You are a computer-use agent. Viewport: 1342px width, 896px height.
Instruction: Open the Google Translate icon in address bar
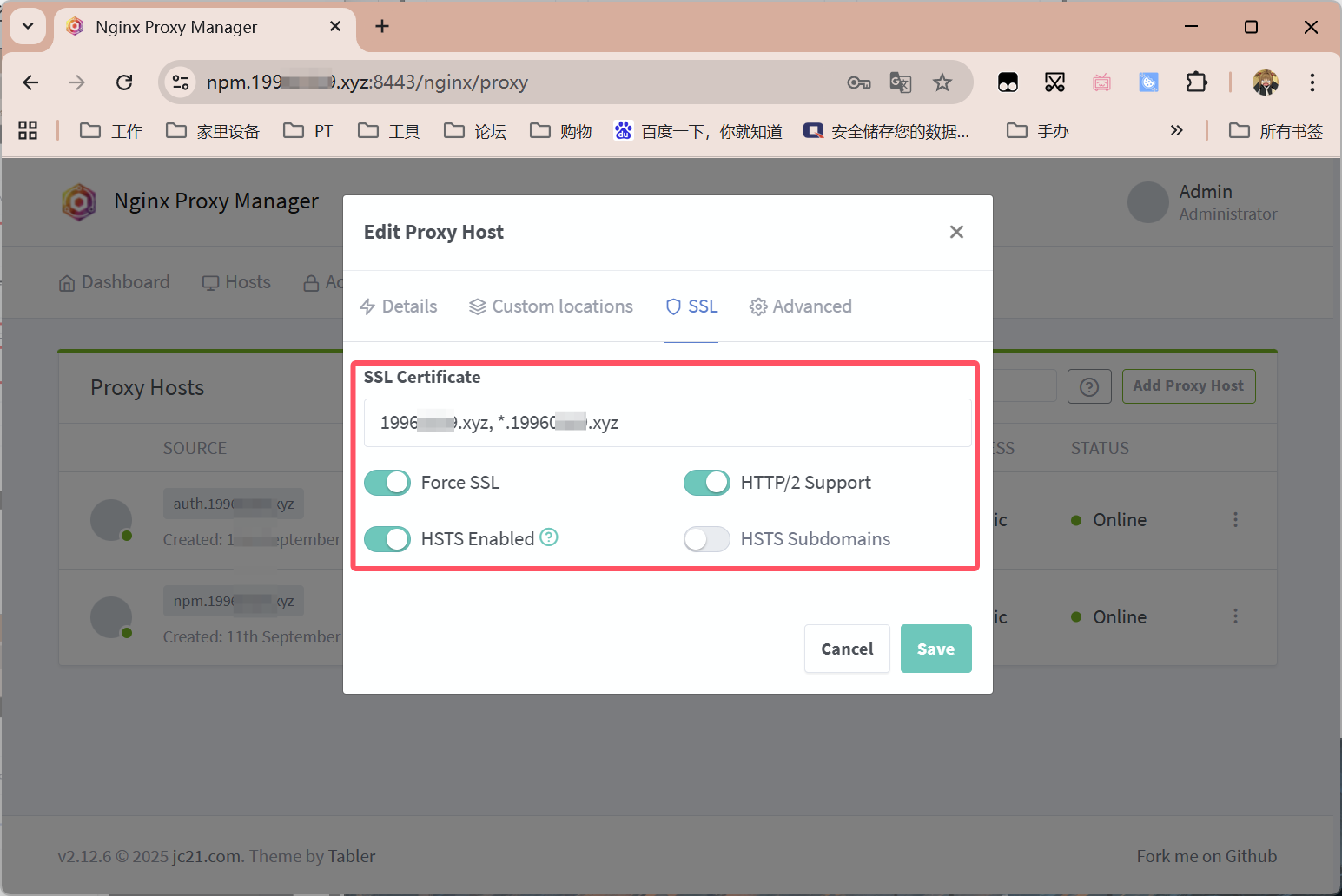click(x=901, y=82)
